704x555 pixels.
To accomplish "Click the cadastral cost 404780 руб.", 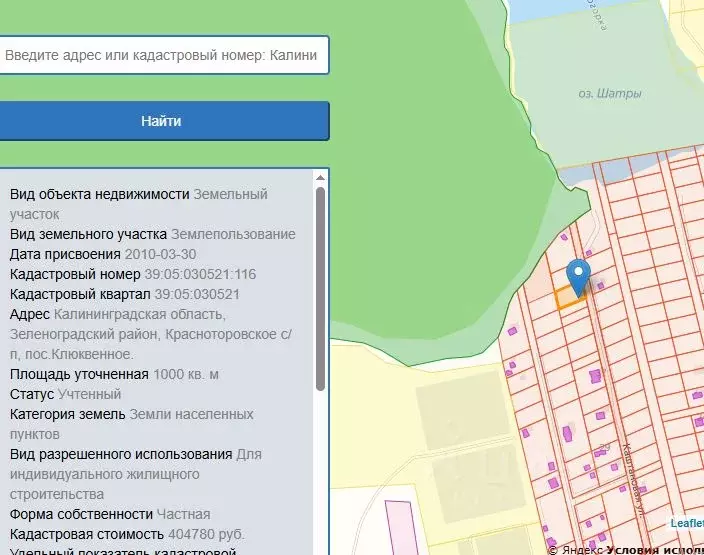I will [x=206, y=534].
